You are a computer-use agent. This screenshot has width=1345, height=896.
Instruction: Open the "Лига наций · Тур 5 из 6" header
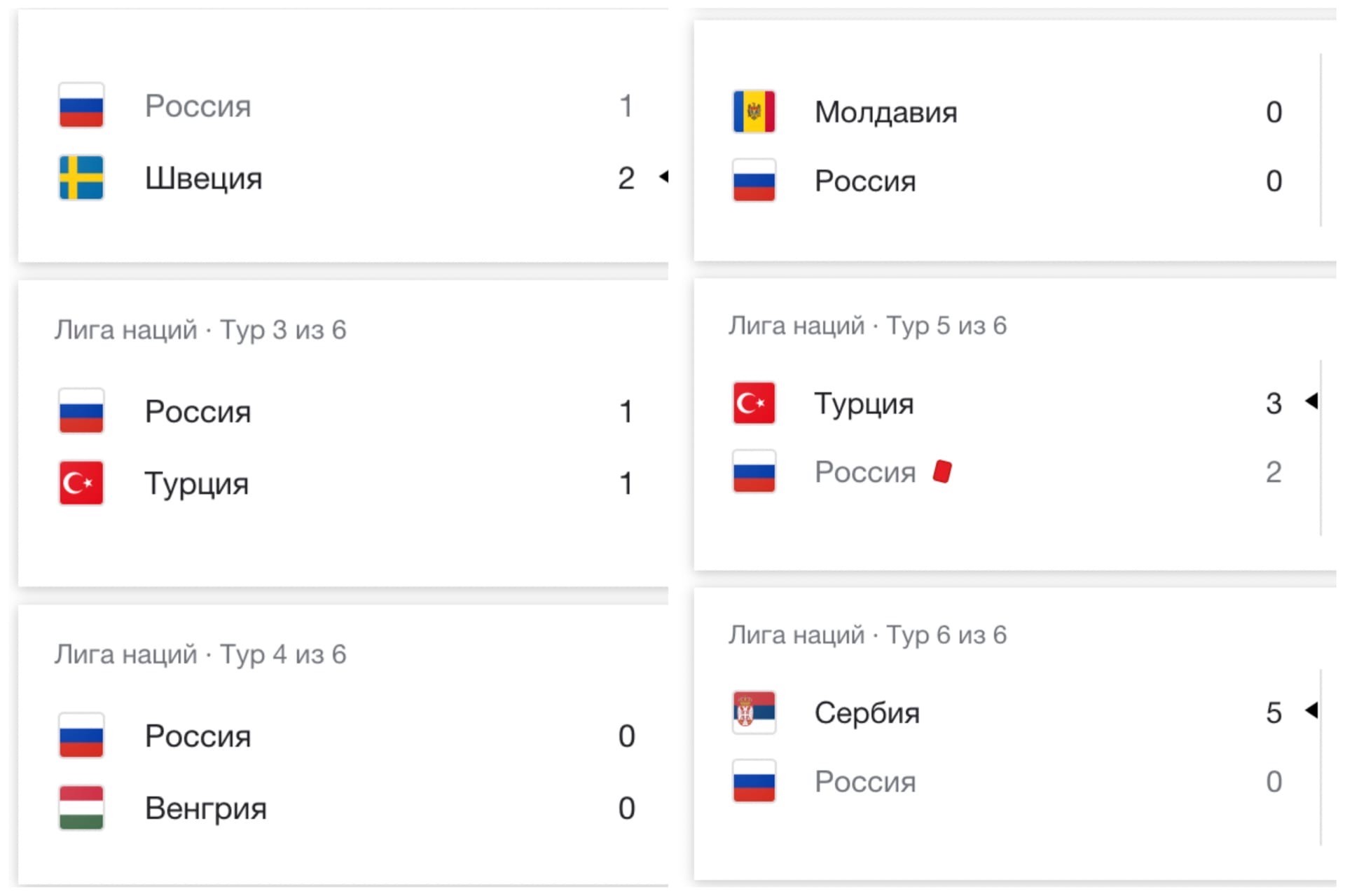click(x=867, y=326)
